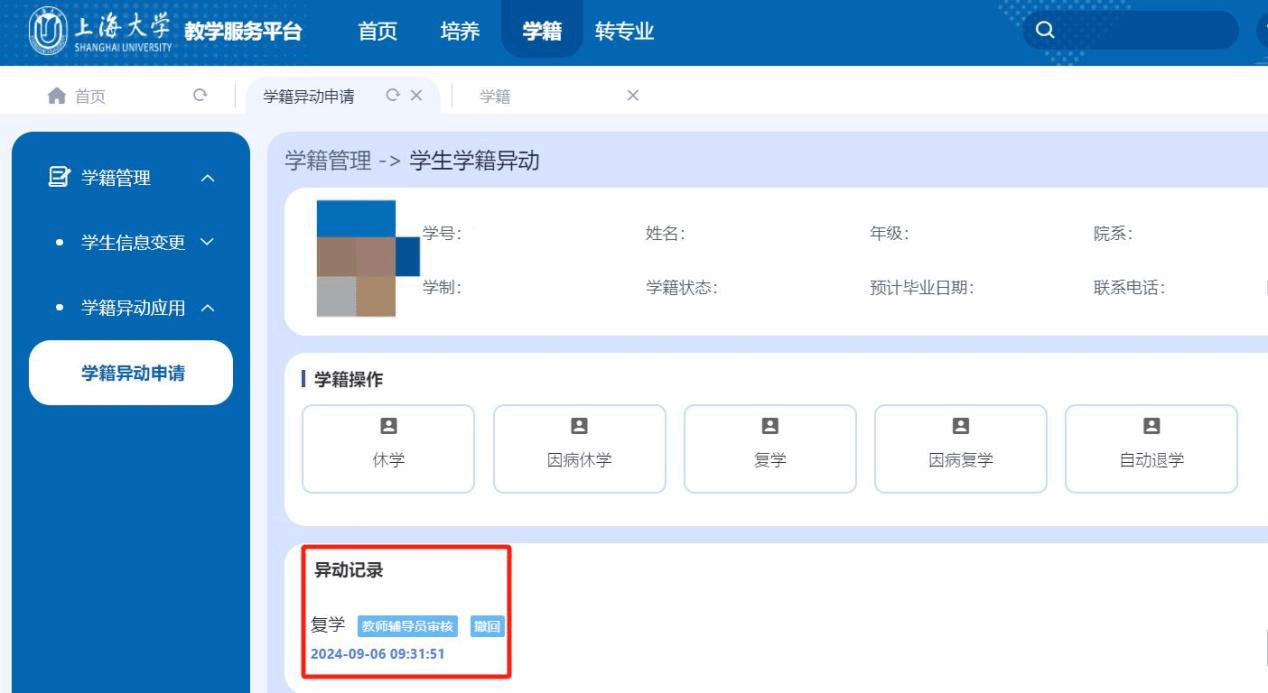Click the 学籍管理 sidebar icon
This screenshot has height=693, width=1268.
(x=58, y=179)
